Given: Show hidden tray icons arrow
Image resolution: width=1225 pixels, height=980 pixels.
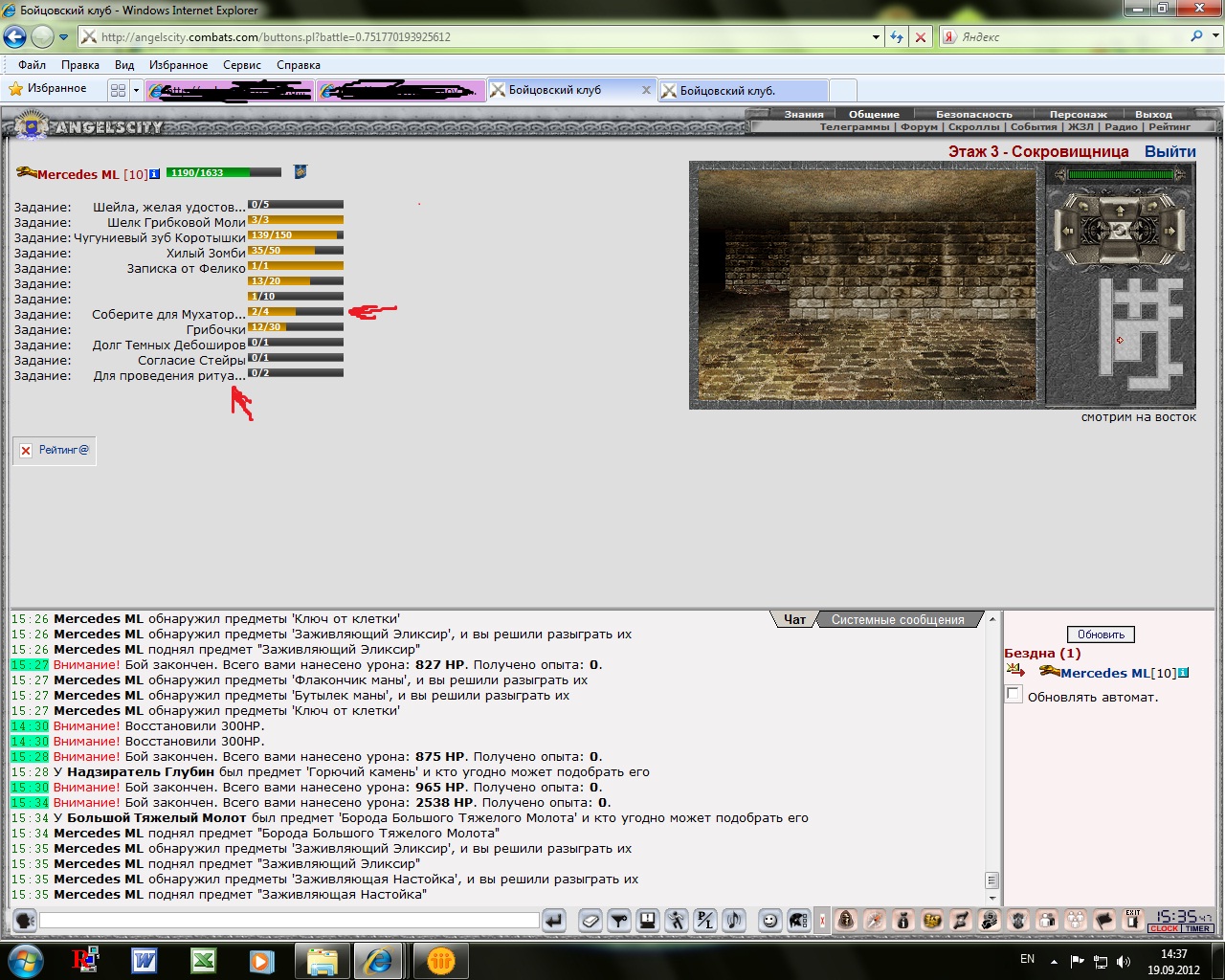Looking at the screenshot, I should [1054, 961].
